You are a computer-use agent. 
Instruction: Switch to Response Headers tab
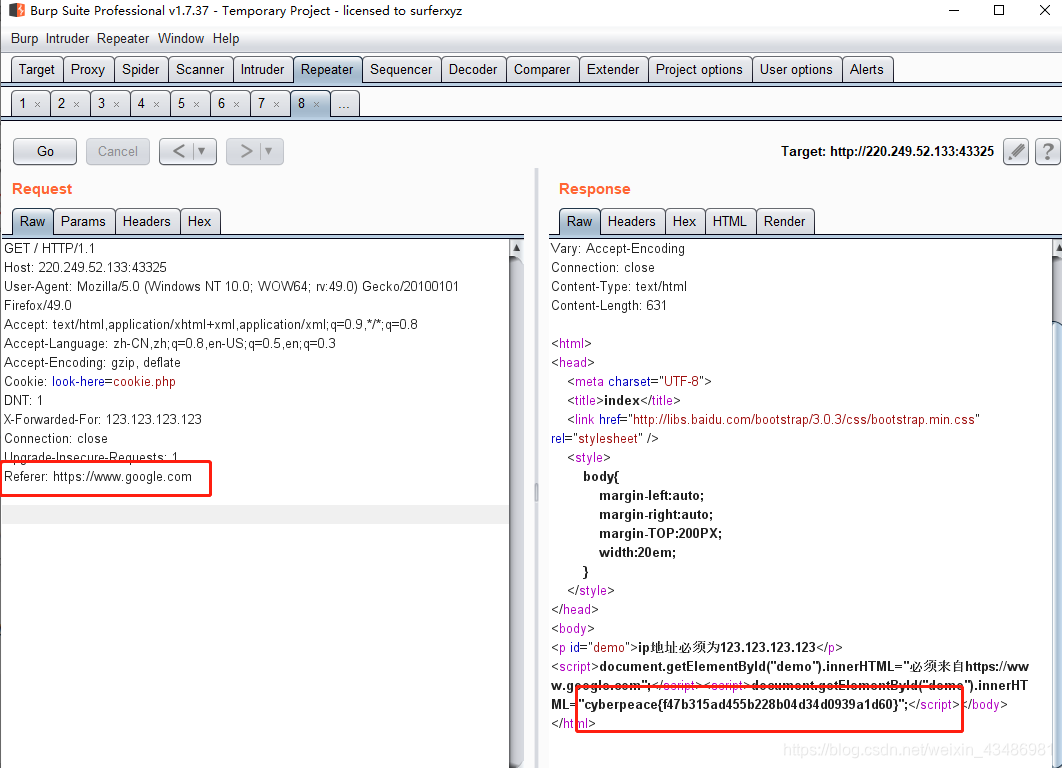click(x=631, y=221)
